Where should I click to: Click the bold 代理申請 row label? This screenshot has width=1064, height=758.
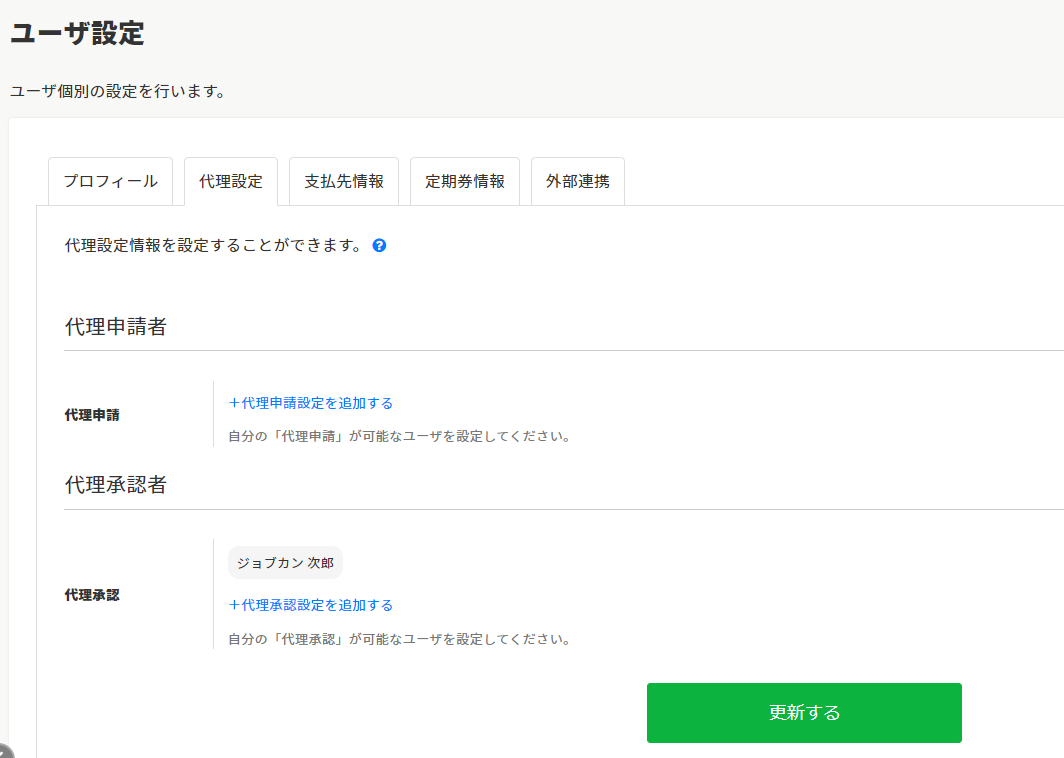click(92, 414)
